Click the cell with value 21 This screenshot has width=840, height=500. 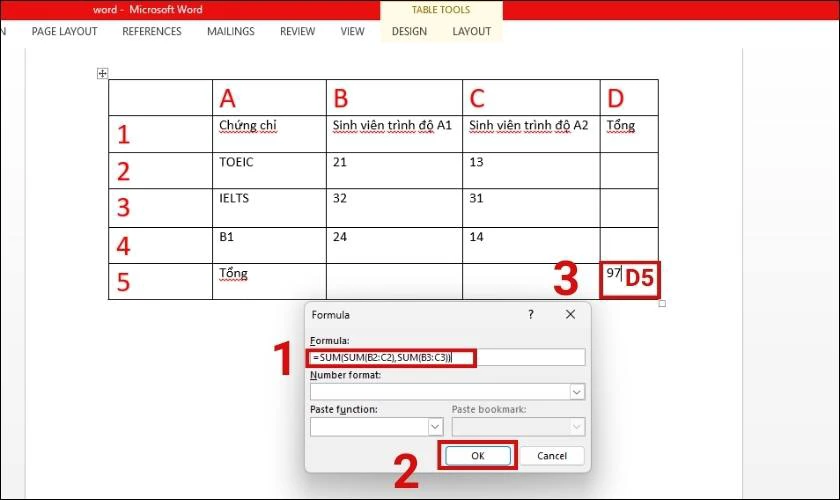(x=394, y=170)
